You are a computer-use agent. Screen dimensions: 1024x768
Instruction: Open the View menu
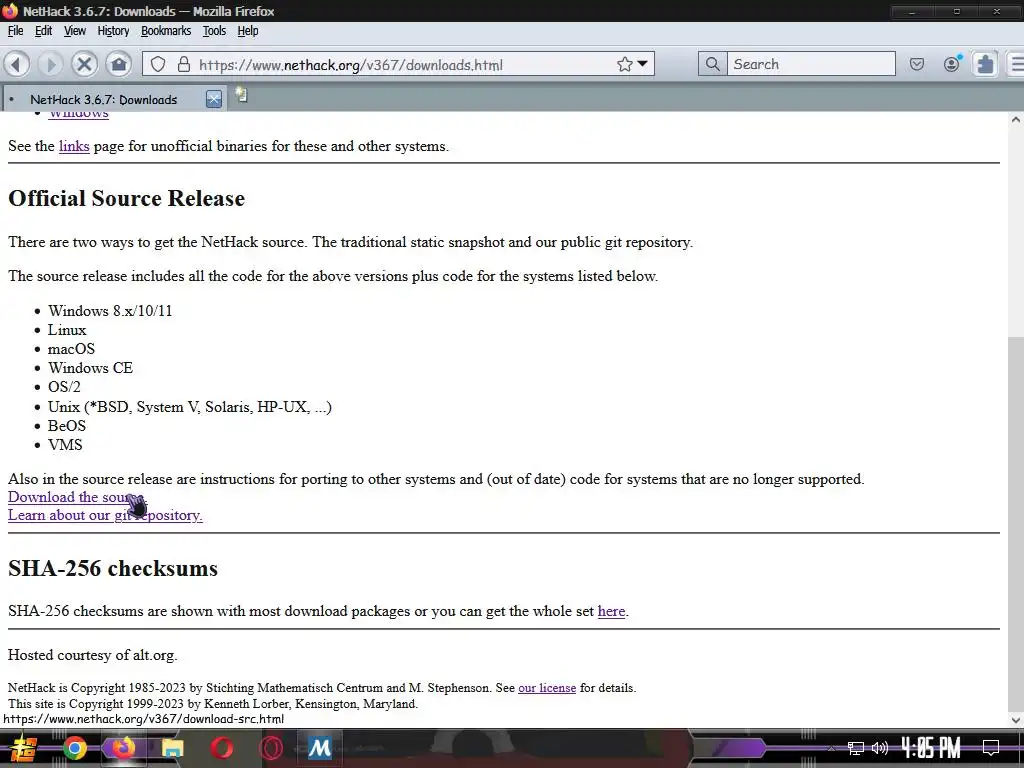point(74,31)
